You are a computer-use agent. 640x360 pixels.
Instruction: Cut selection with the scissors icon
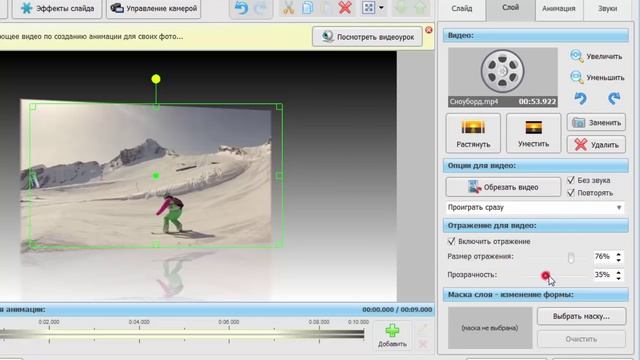pyautogui.click(x=289, y=8)
